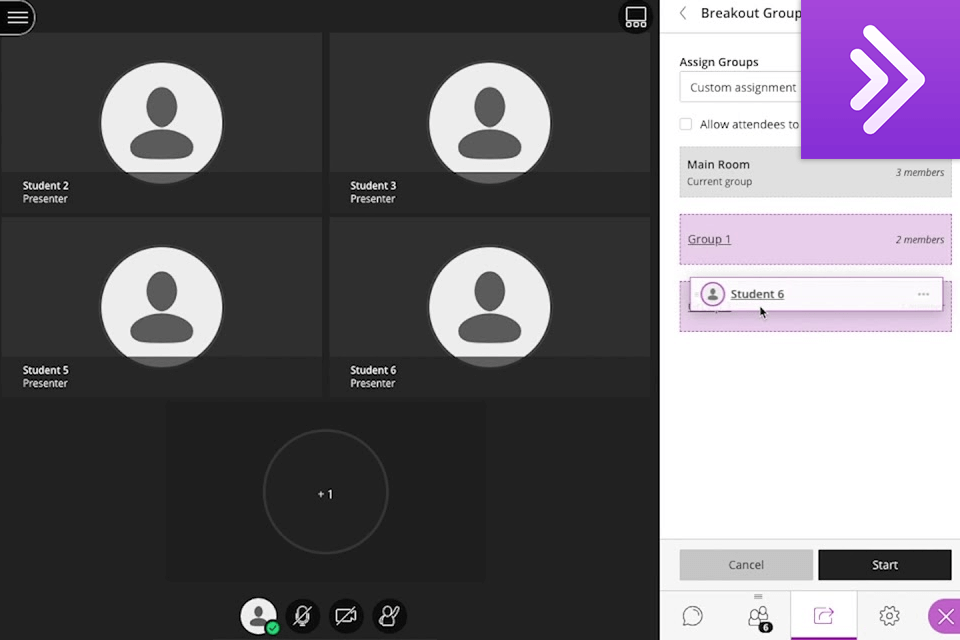
Task: Click the '3 members' text in Main Room
Action: pyautogui.click(x=920, y=172)
